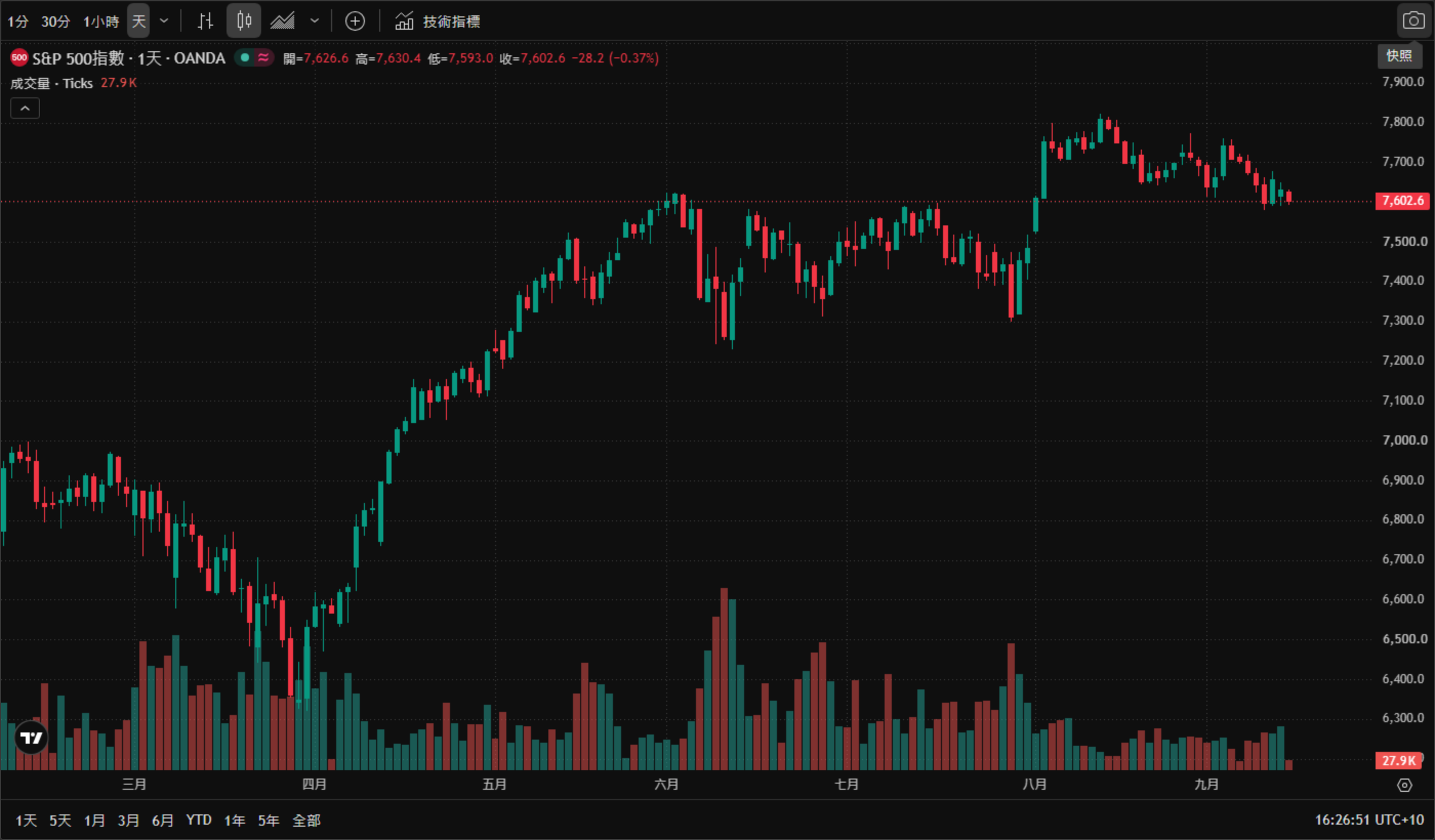This screenshot has height=840, width=1435.
Task: Click the 七月 time axis label
Action: [x=846, y=784]
